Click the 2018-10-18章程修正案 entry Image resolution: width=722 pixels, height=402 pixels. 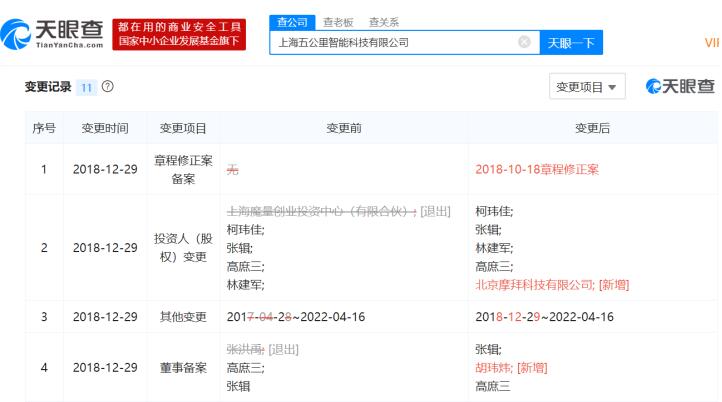click(x=536, y=169)
